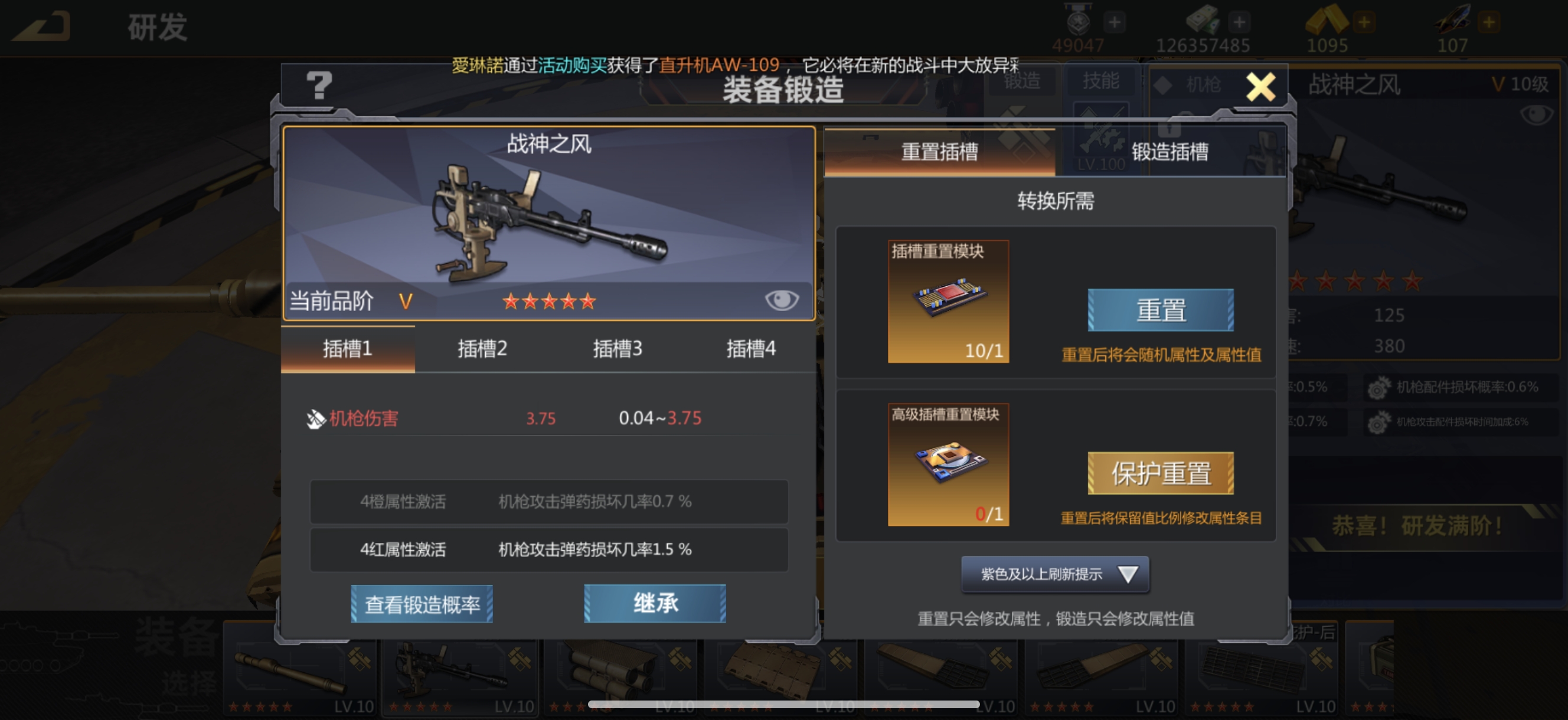Close the 装备锻造 dialog
This screenshot has width=1568, height=720.
1260,87
